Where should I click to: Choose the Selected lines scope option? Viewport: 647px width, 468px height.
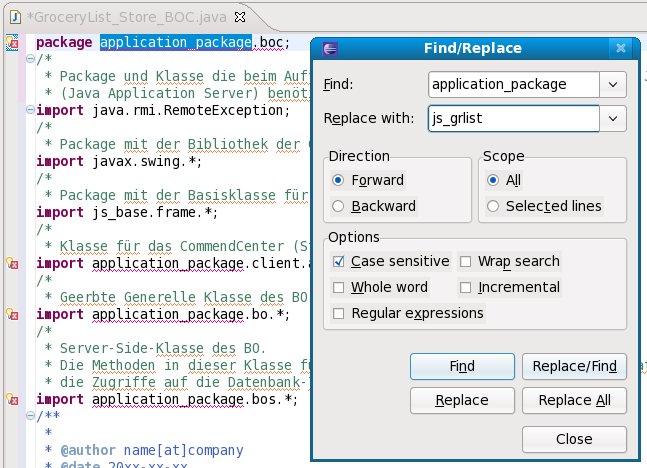[x=492, y=206]
